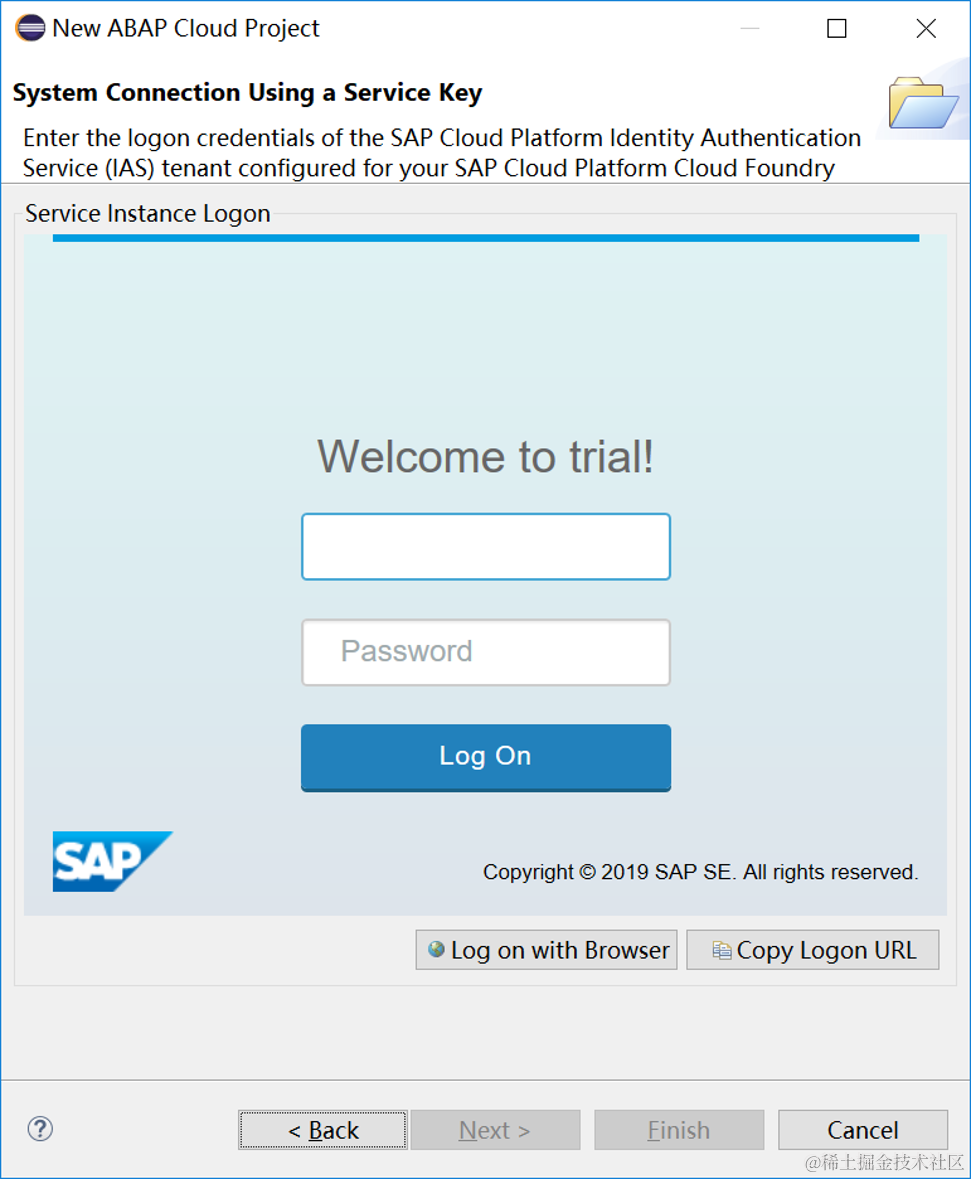Cancel the New ABAP Cloud Project wizard

click(x=863, y=1129)
